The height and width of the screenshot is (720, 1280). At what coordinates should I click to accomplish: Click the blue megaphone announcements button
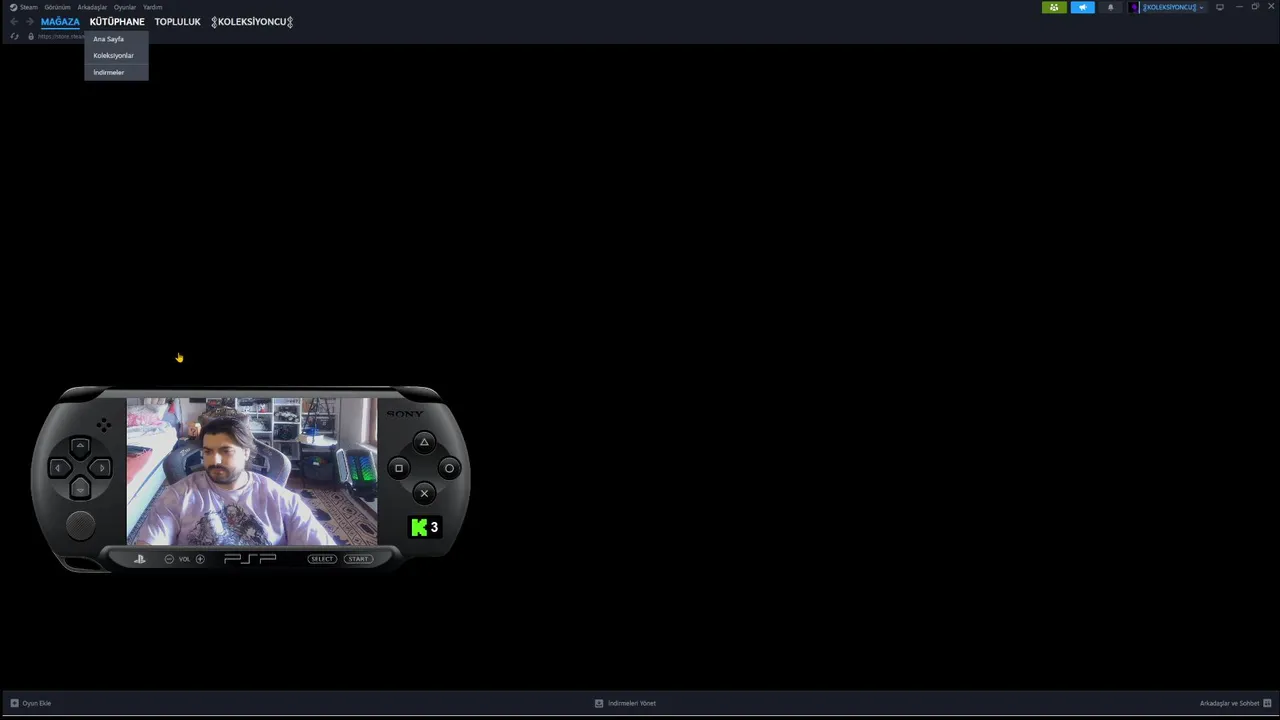[1083, 7]
